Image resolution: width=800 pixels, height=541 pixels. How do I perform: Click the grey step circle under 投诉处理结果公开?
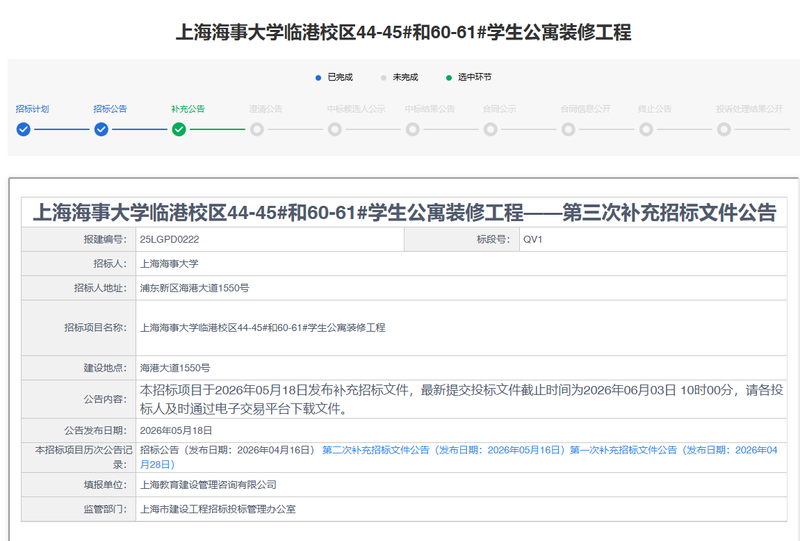tap(724, 130)
